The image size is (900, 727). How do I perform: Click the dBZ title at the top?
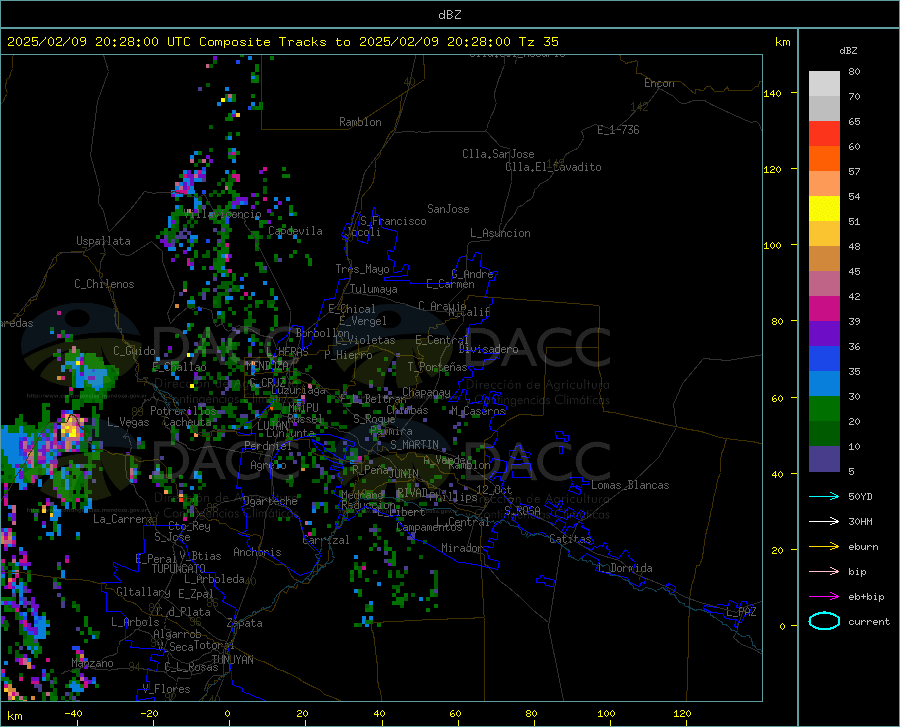(x=449, y=15)
